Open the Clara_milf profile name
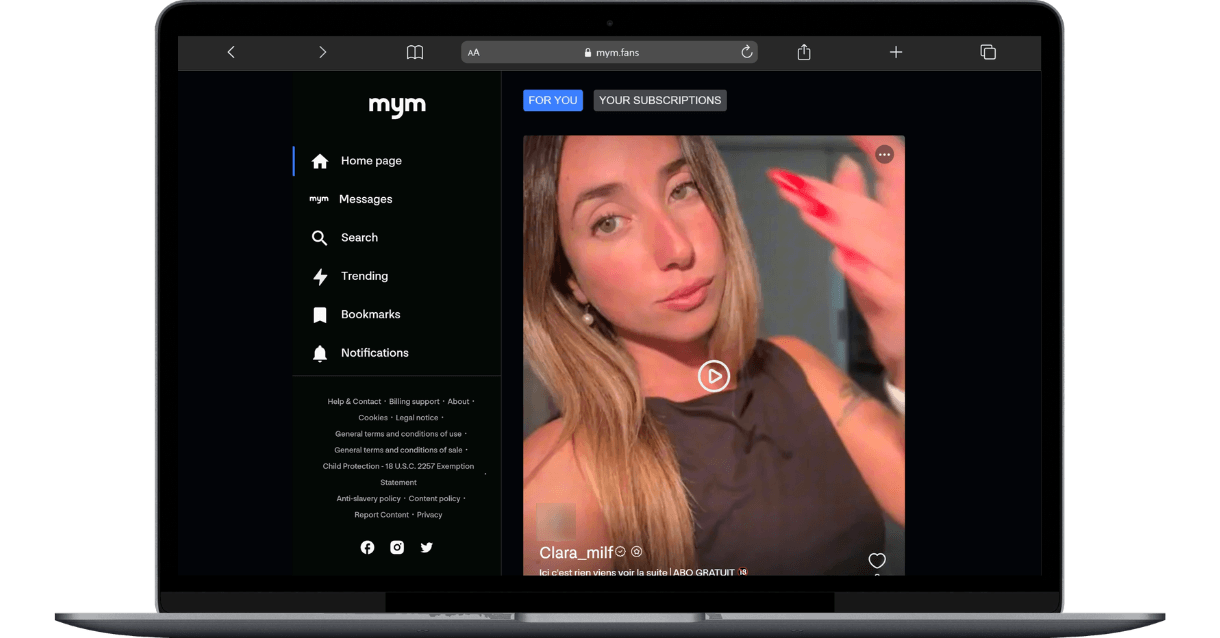1220x638 pixels. pos(576,553)
